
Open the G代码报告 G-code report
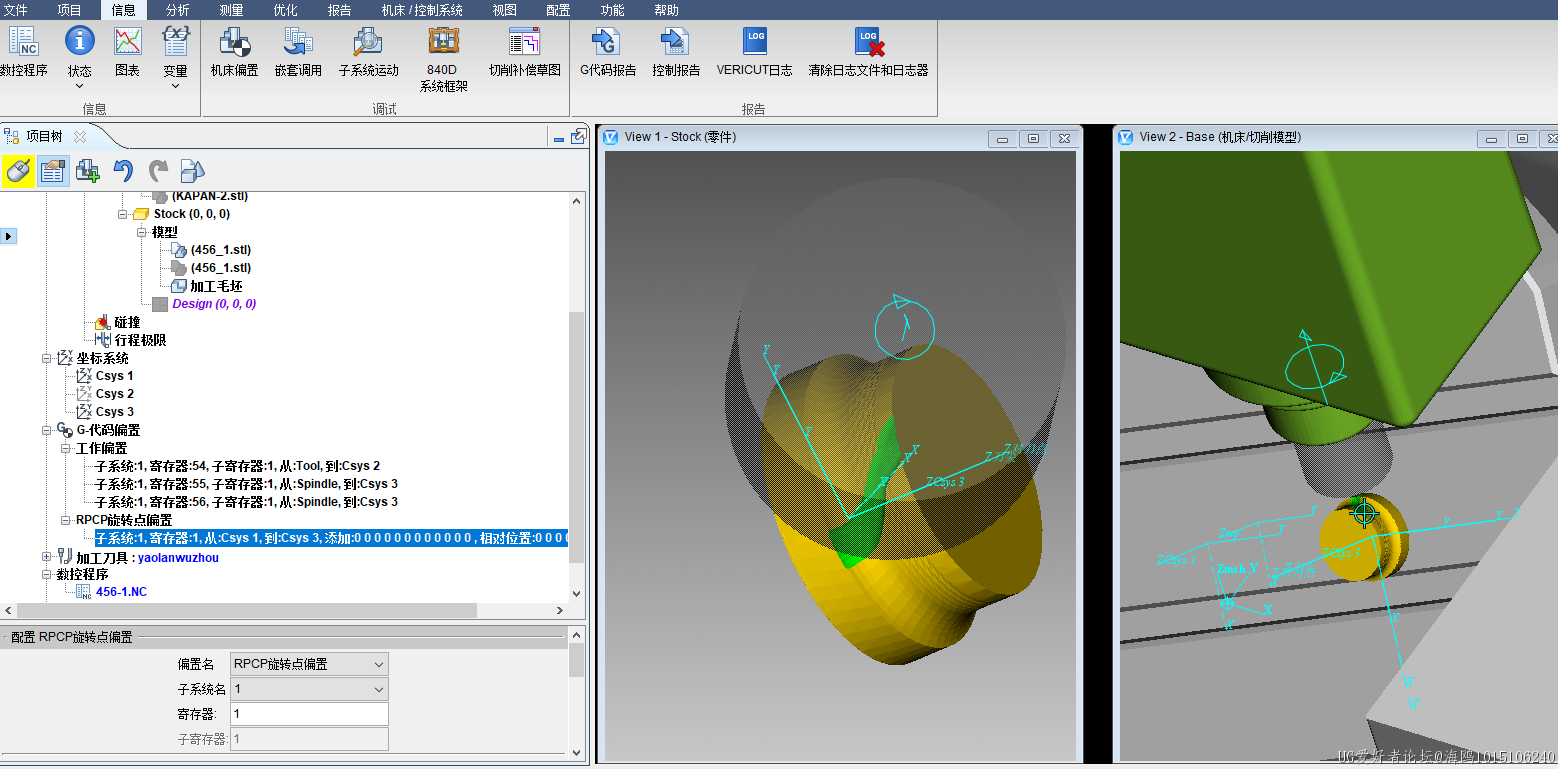click(x=608, y=52)
